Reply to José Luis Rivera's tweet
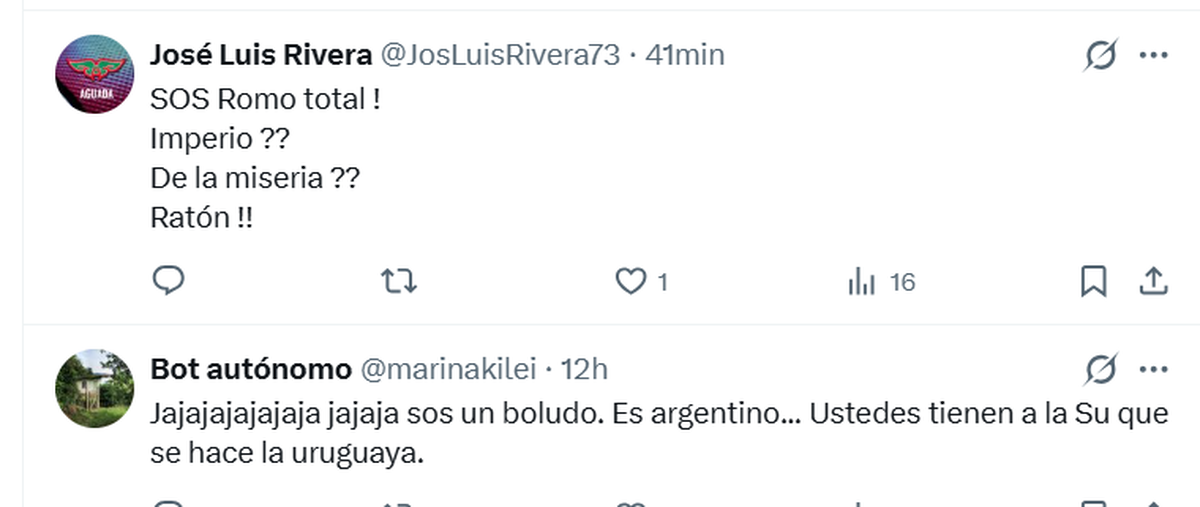The image size is (1200, 507). (168, 283)
